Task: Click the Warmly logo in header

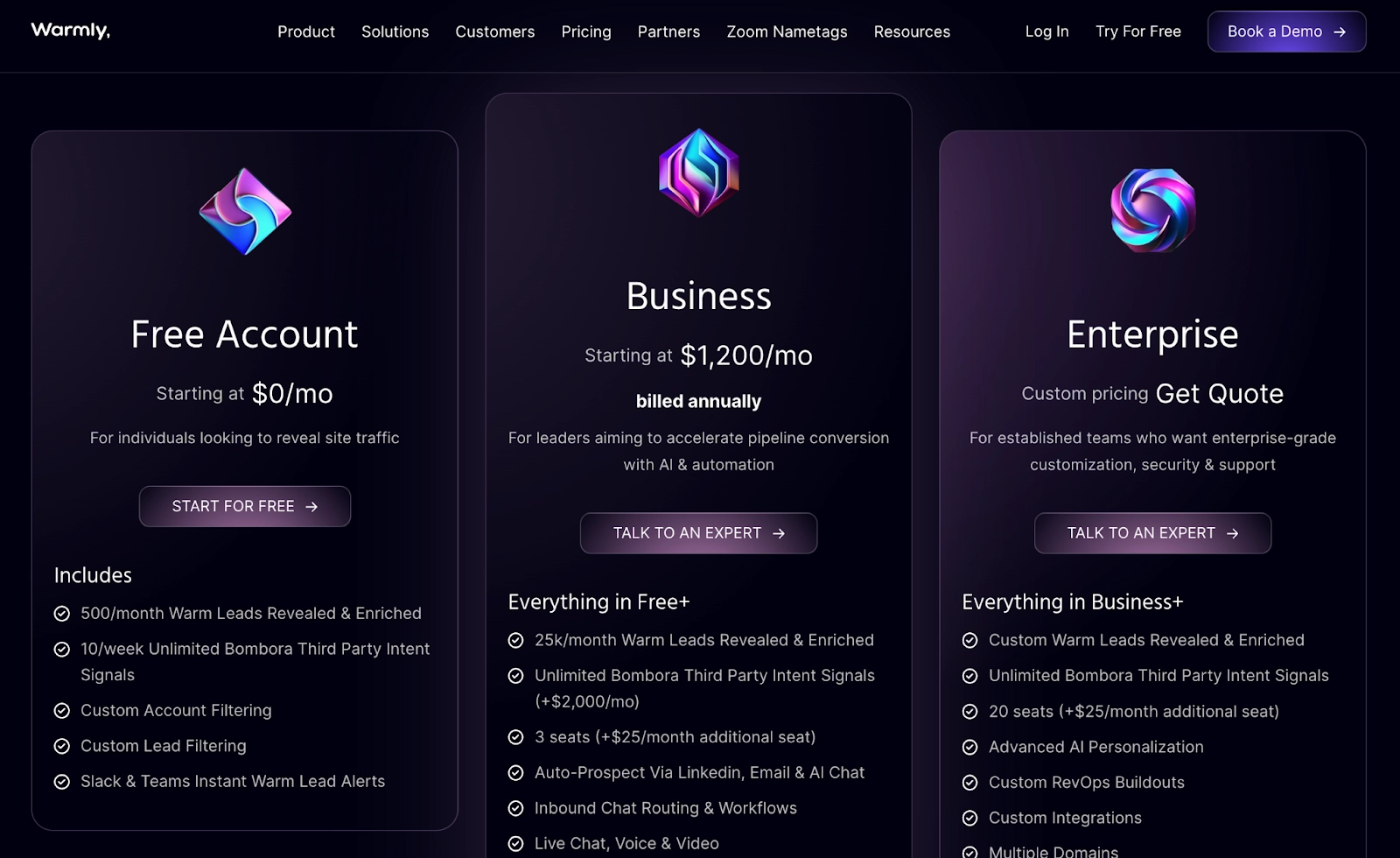Action: [x=70, y=31]
